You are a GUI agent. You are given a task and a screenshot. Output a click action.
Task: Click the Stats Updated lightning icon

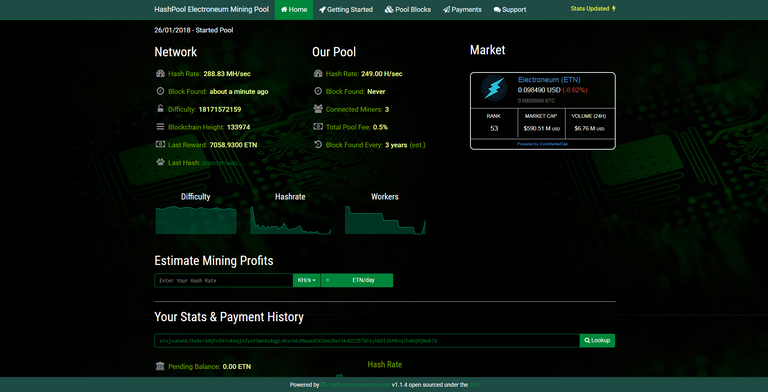pos(614,9)
